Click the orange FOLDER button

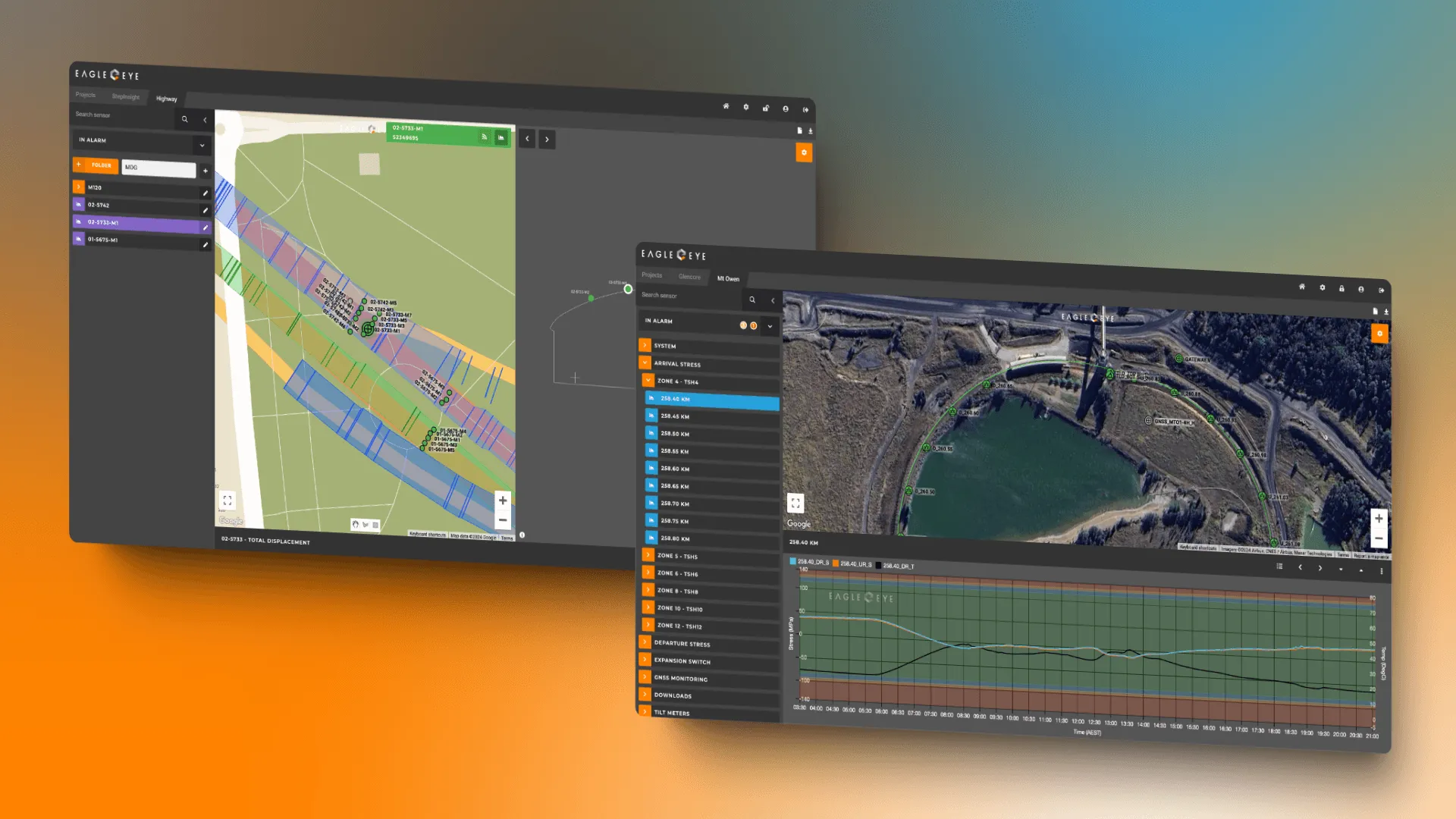pyautogui.click(x=96, y=165)
